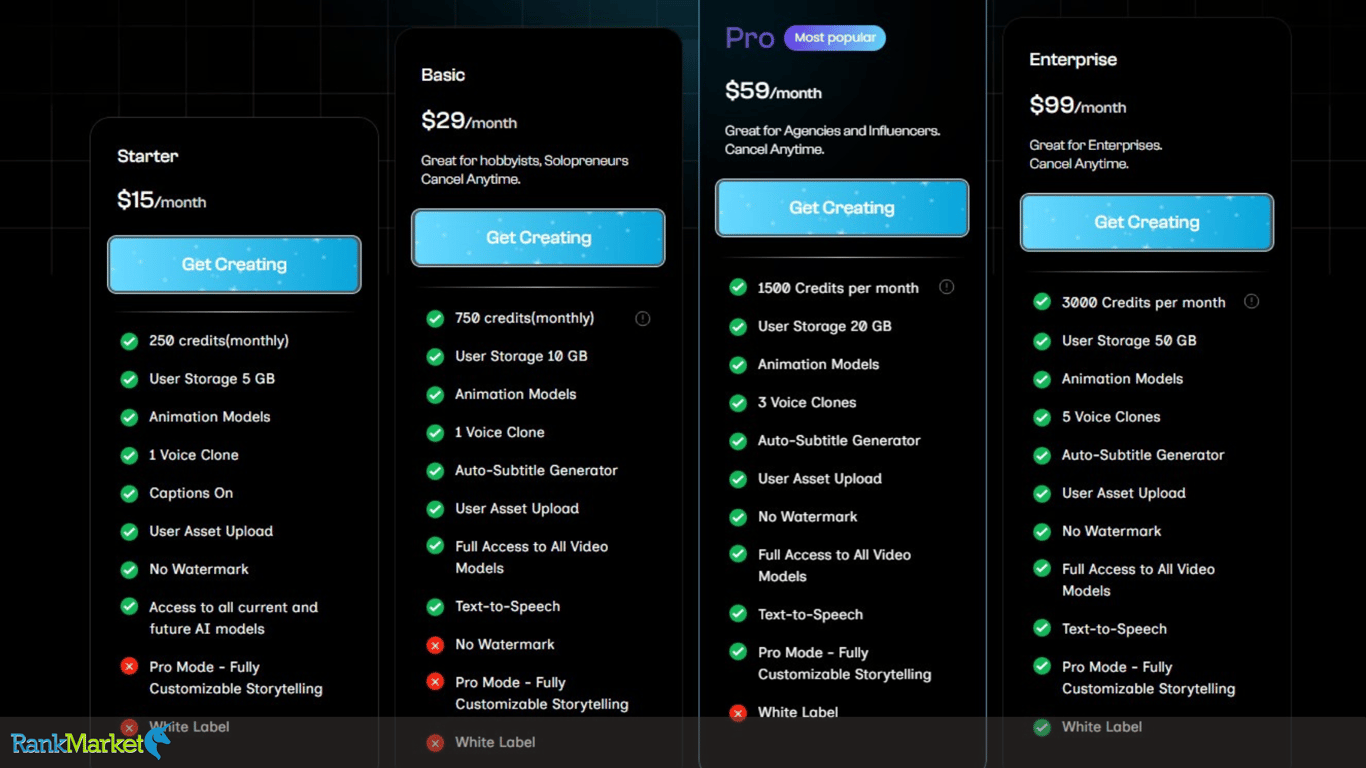Click the Most popular badge
Screen dimensions: 1366x768
tap(835, 38)
